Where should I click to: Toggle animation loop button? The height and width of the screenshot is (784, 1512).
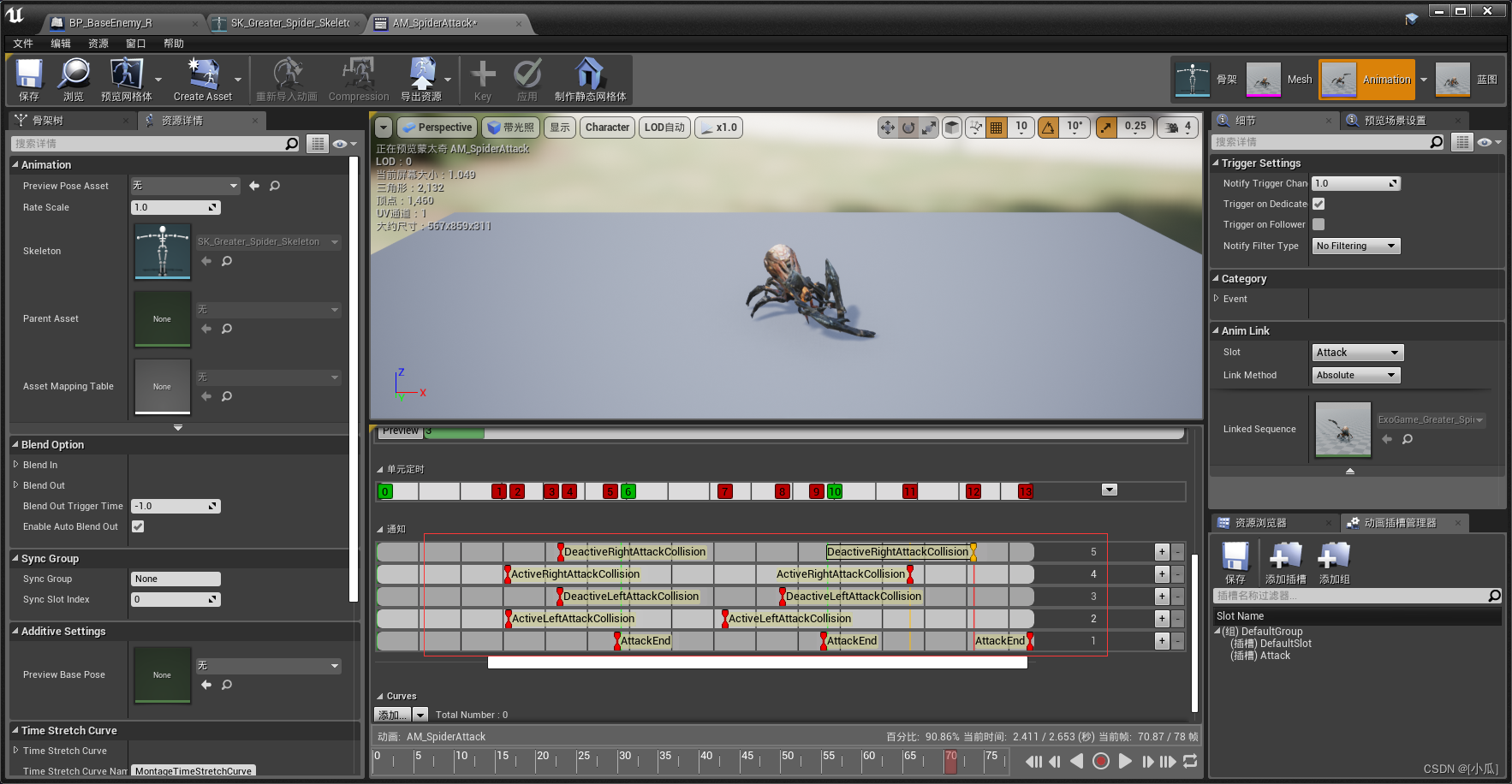tap(1190, 761)
